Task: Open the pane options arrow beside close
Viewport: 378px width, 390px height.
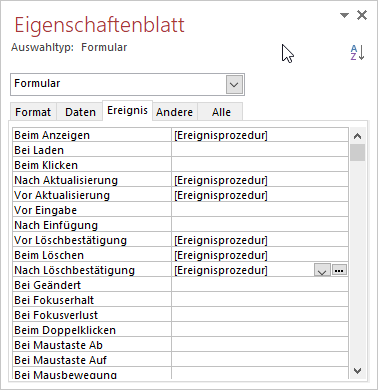Action: [x=344, y=15]
